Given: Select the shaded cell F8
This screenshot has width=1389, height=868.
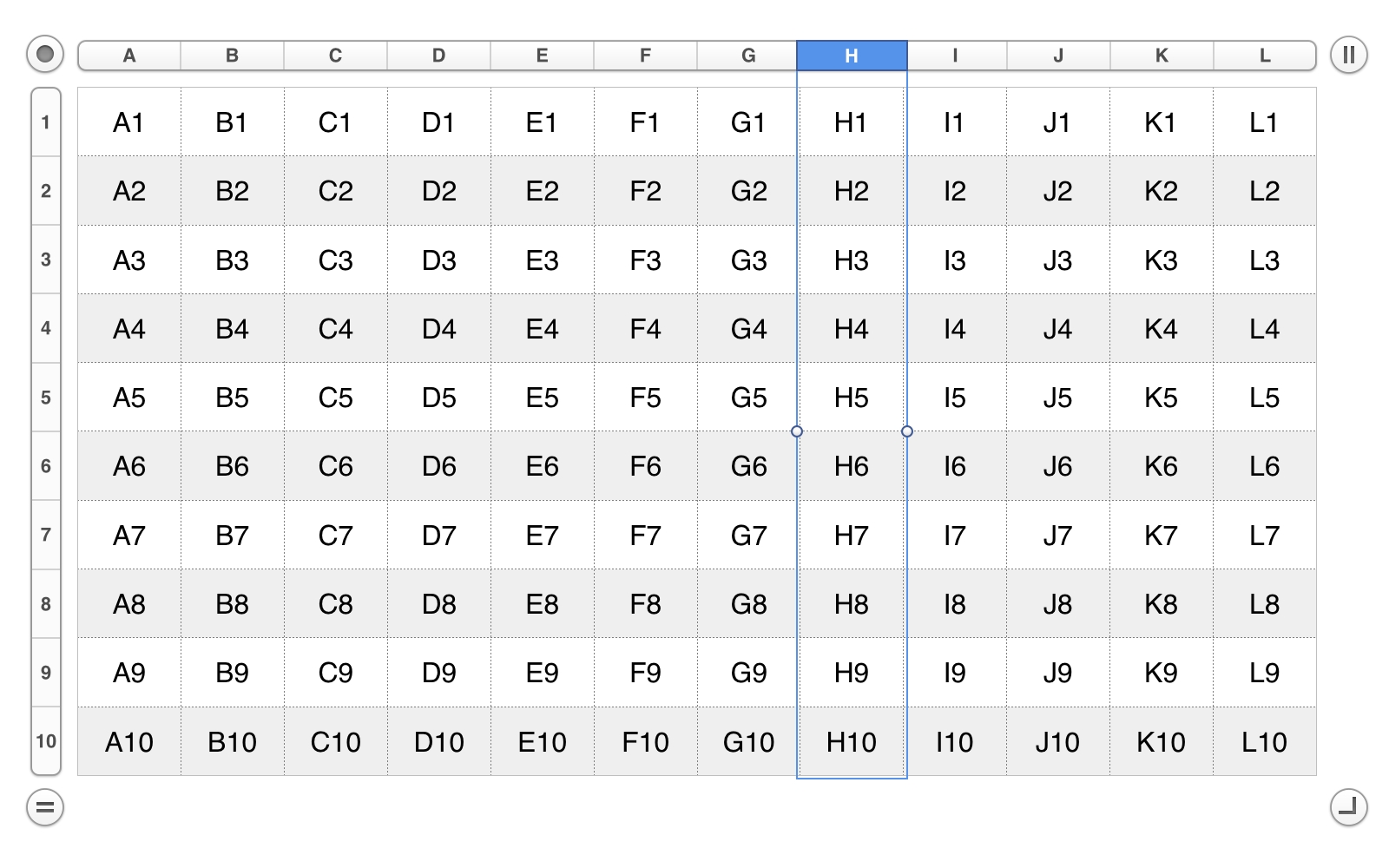Looking at the screenshot, I should pos(644,604).
